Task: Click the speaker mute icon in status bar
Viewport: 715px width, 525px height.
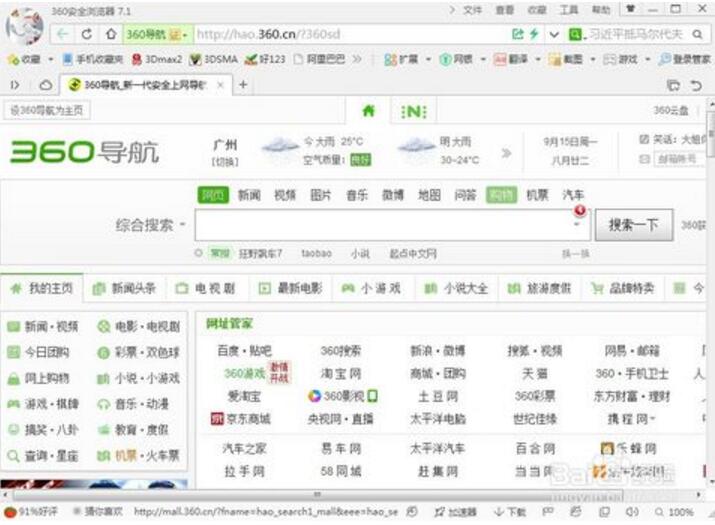Action: pos(632,512)
